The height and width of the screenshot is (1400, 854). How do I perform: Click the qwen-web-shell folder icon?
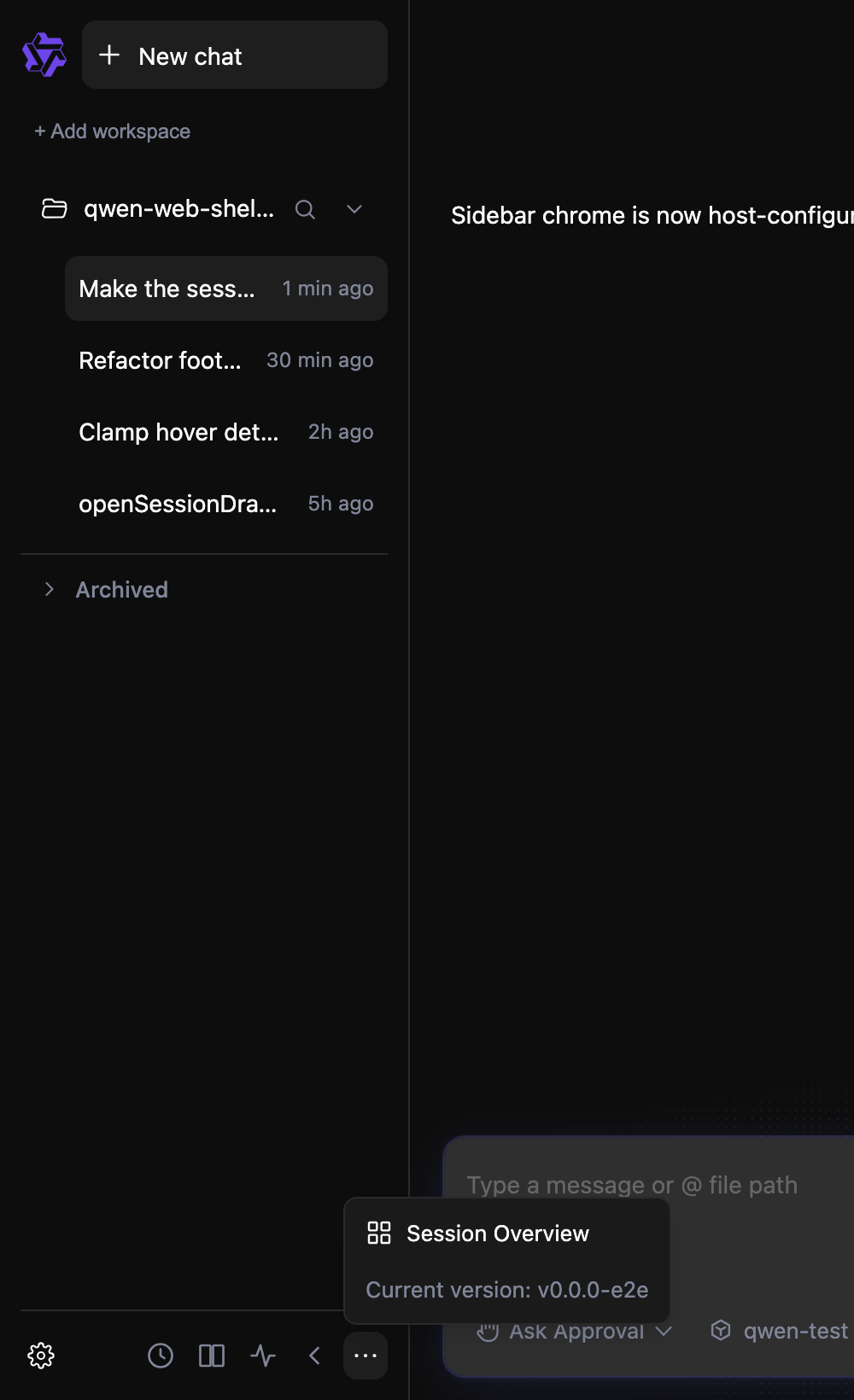(x=55, y=208)
